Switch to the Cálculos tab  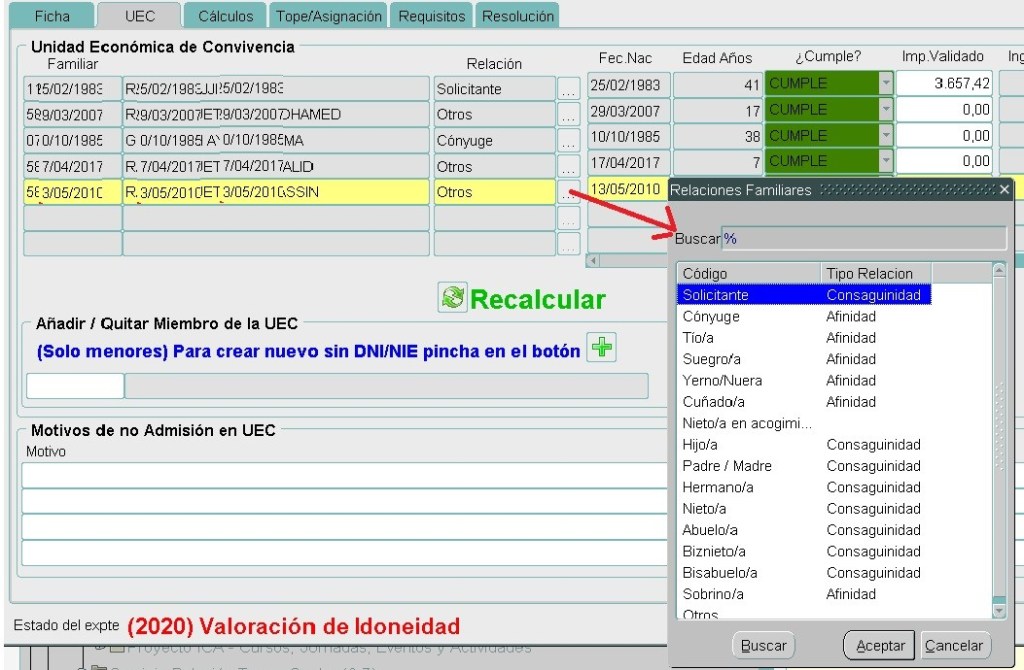[x=226, y=16]
